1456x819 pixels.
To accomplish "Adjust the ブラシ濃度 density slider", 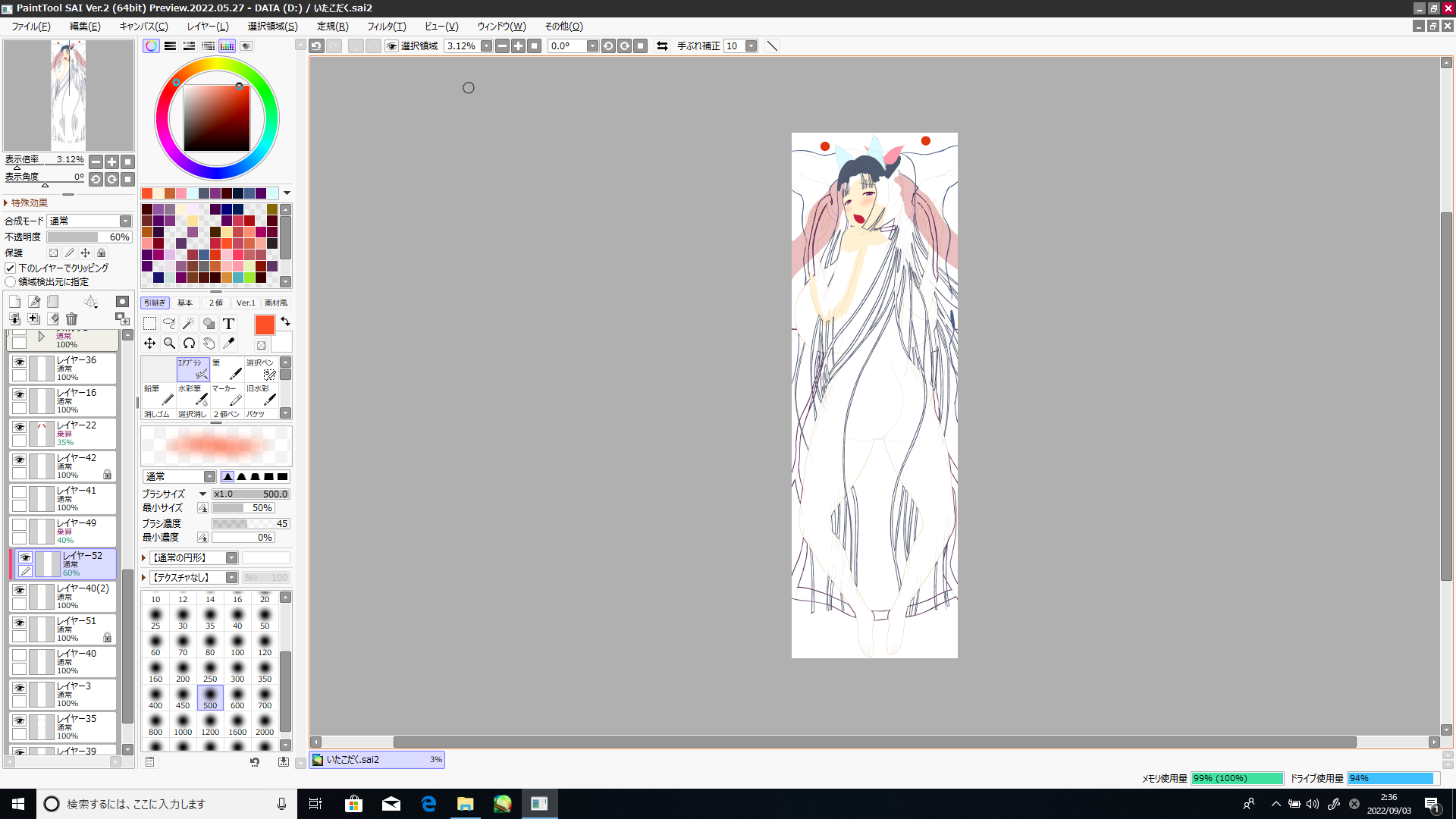I will click(250, 524).
